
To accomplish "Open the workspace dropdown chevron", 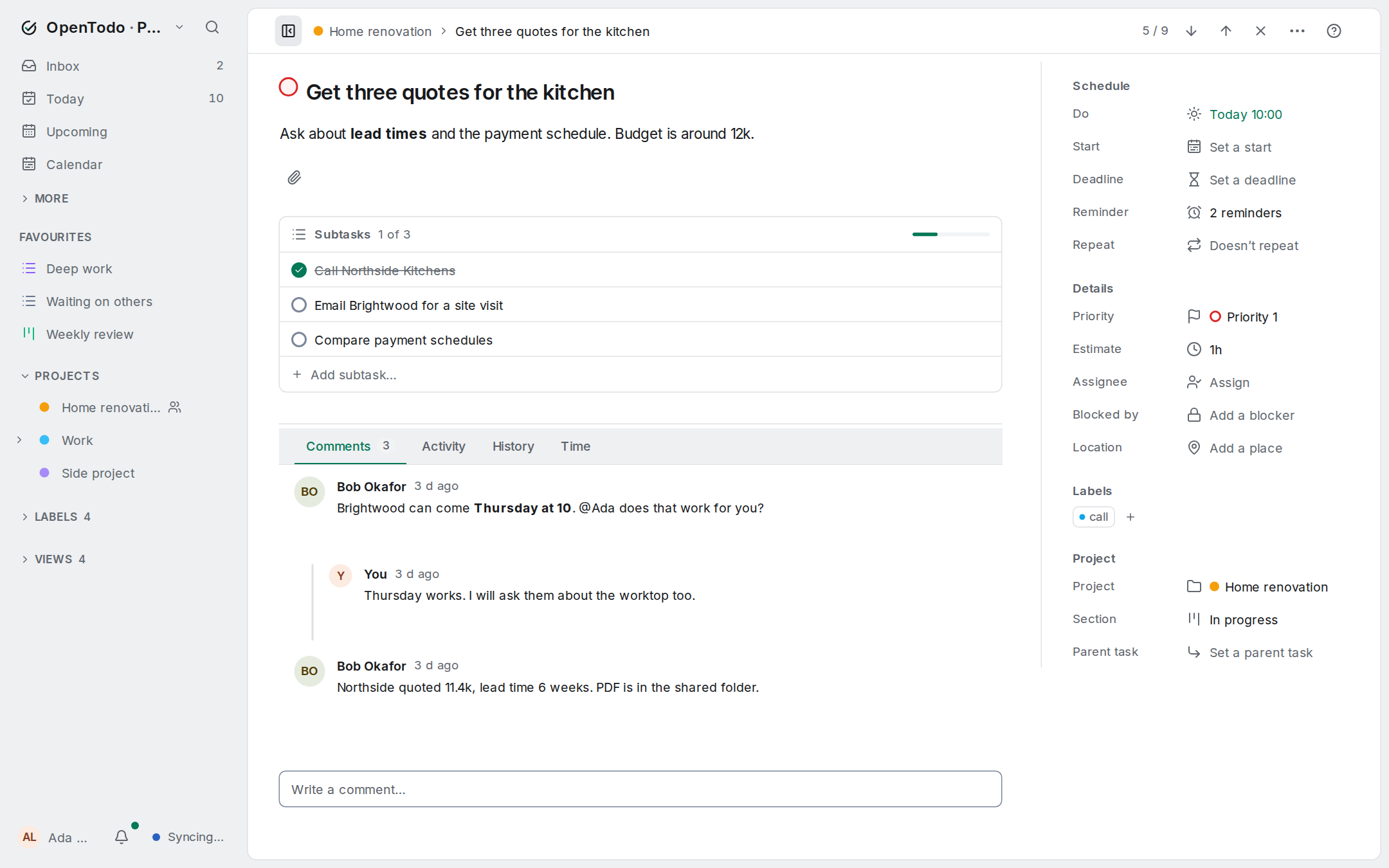I will pos(179,28).
